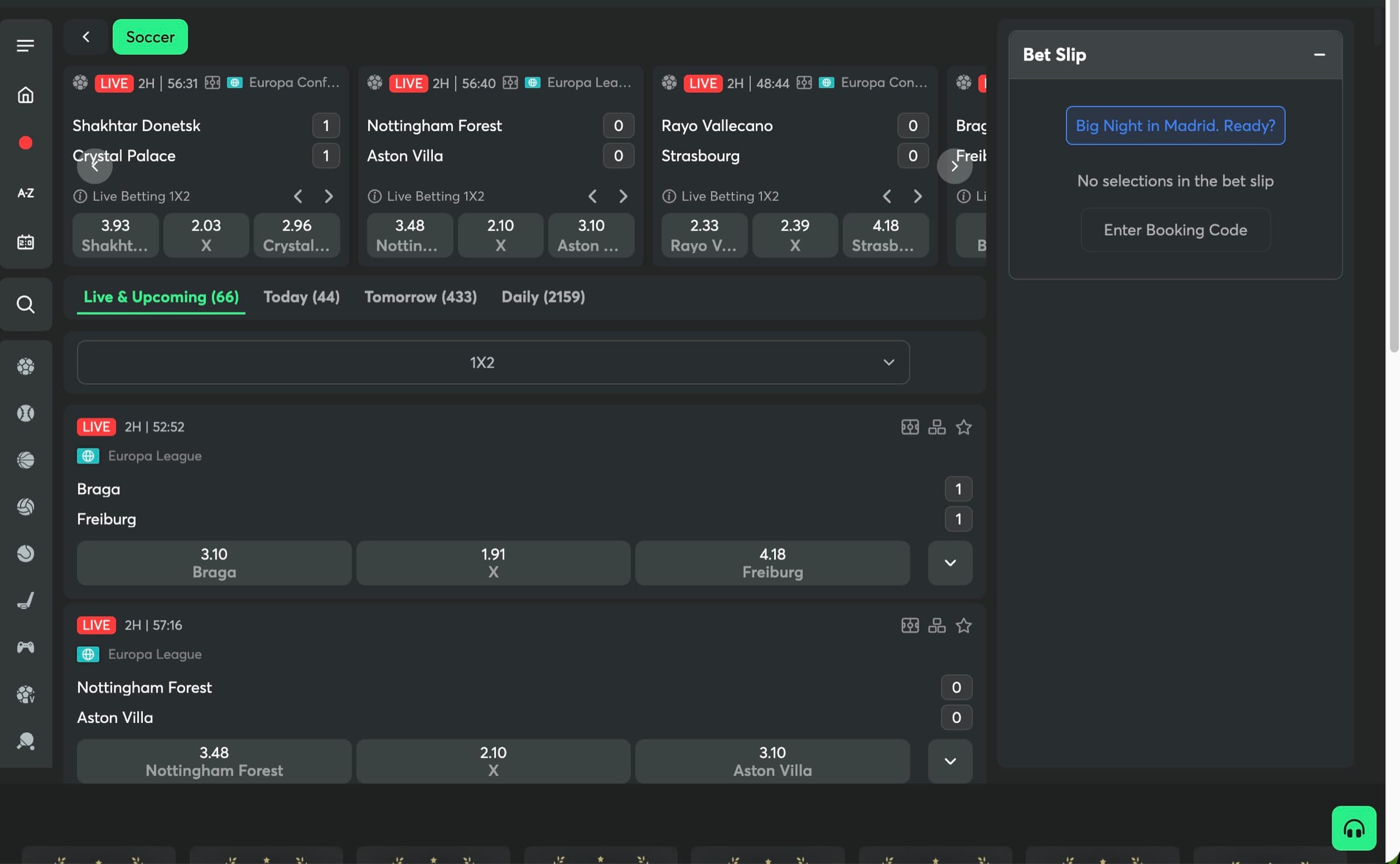Select the ice hockey stick icon
Image resolution: width=1400 pixels, height=864 pixels.
[x=25, y=600]
